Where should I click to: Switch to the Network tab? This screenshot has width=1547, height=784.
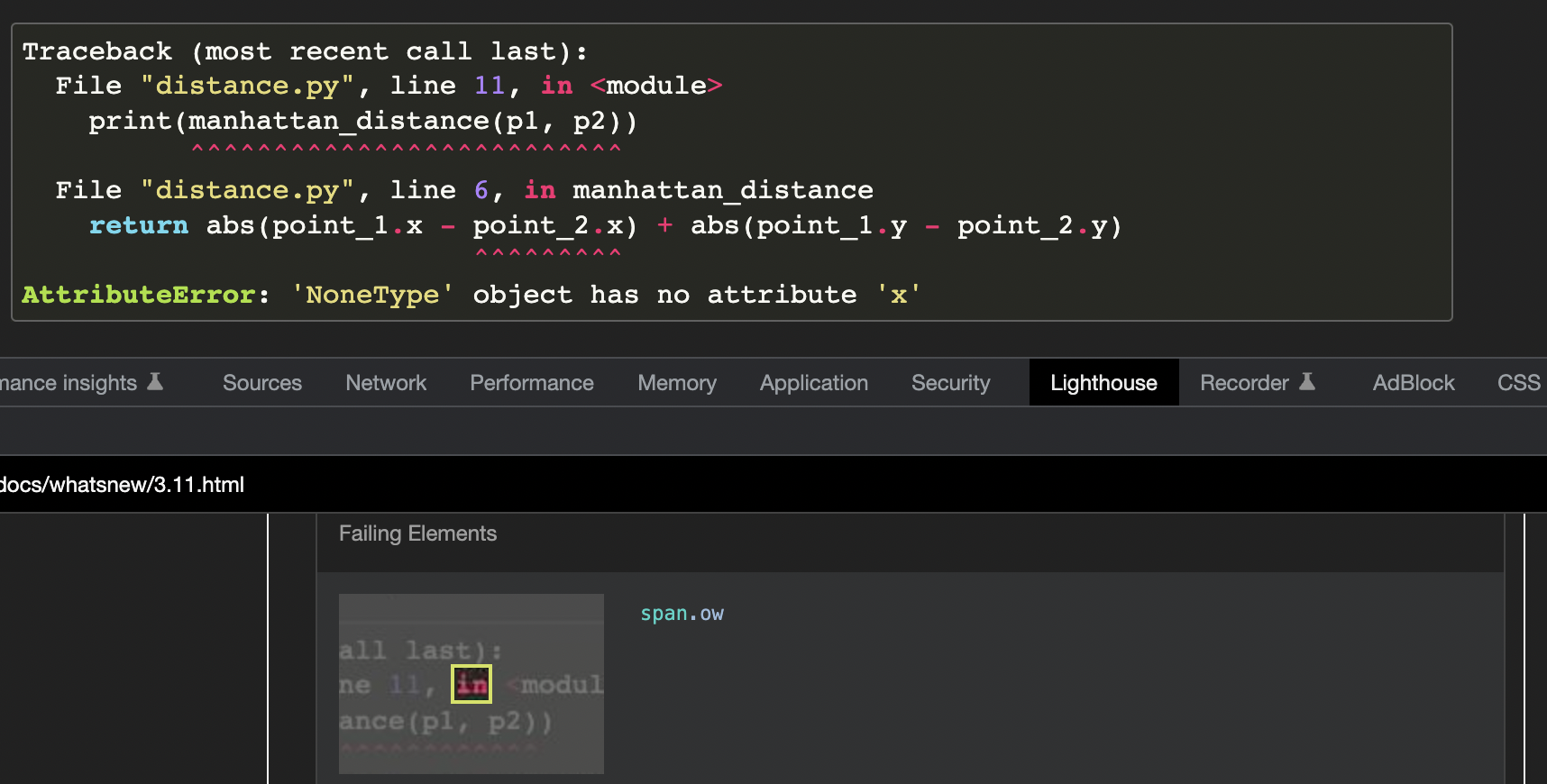coord(386,383)
